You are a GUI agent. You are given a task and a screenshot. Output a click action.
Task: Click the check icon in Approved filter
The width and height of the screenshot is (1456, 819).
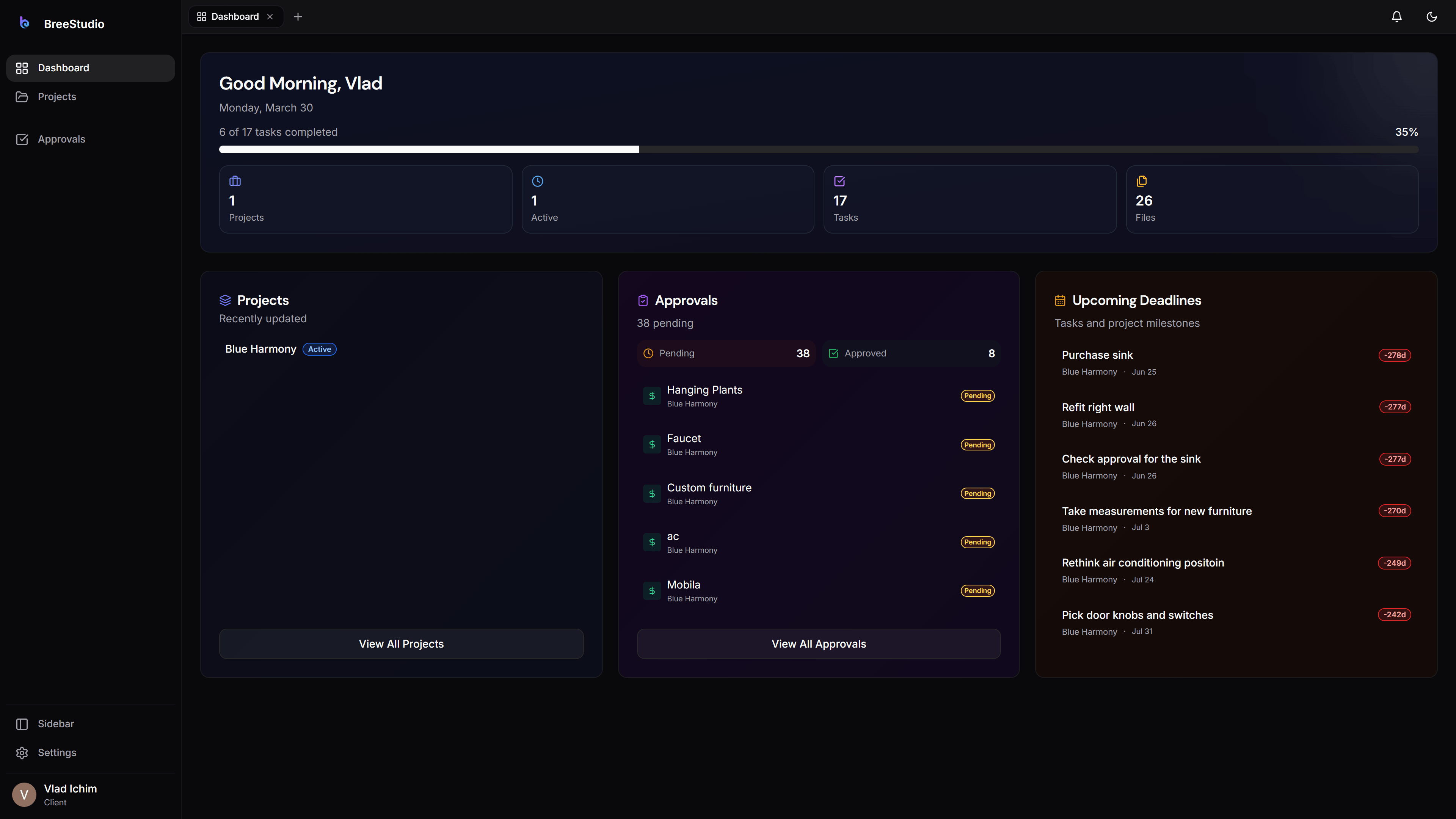pyautogui.click(x=833, y=353)
